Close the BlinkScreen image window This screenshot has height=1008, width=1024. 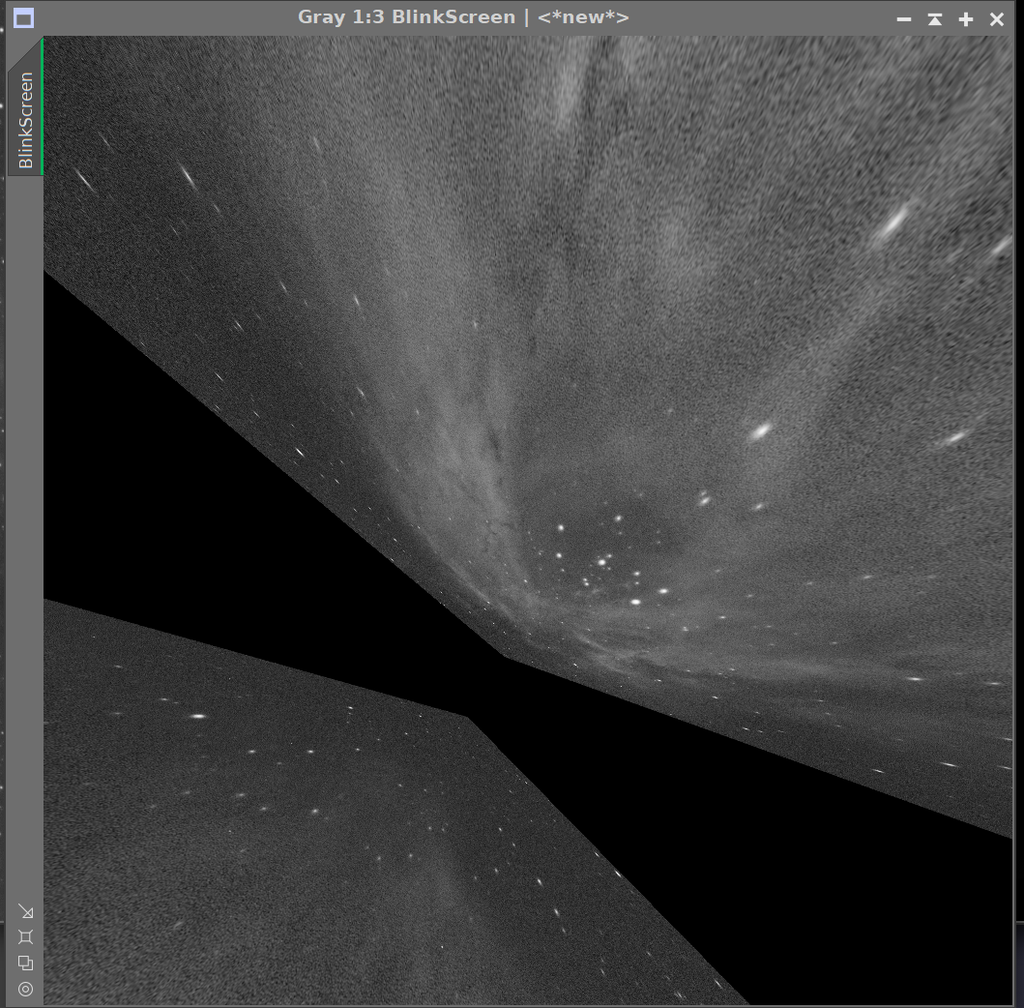[997, 19]
